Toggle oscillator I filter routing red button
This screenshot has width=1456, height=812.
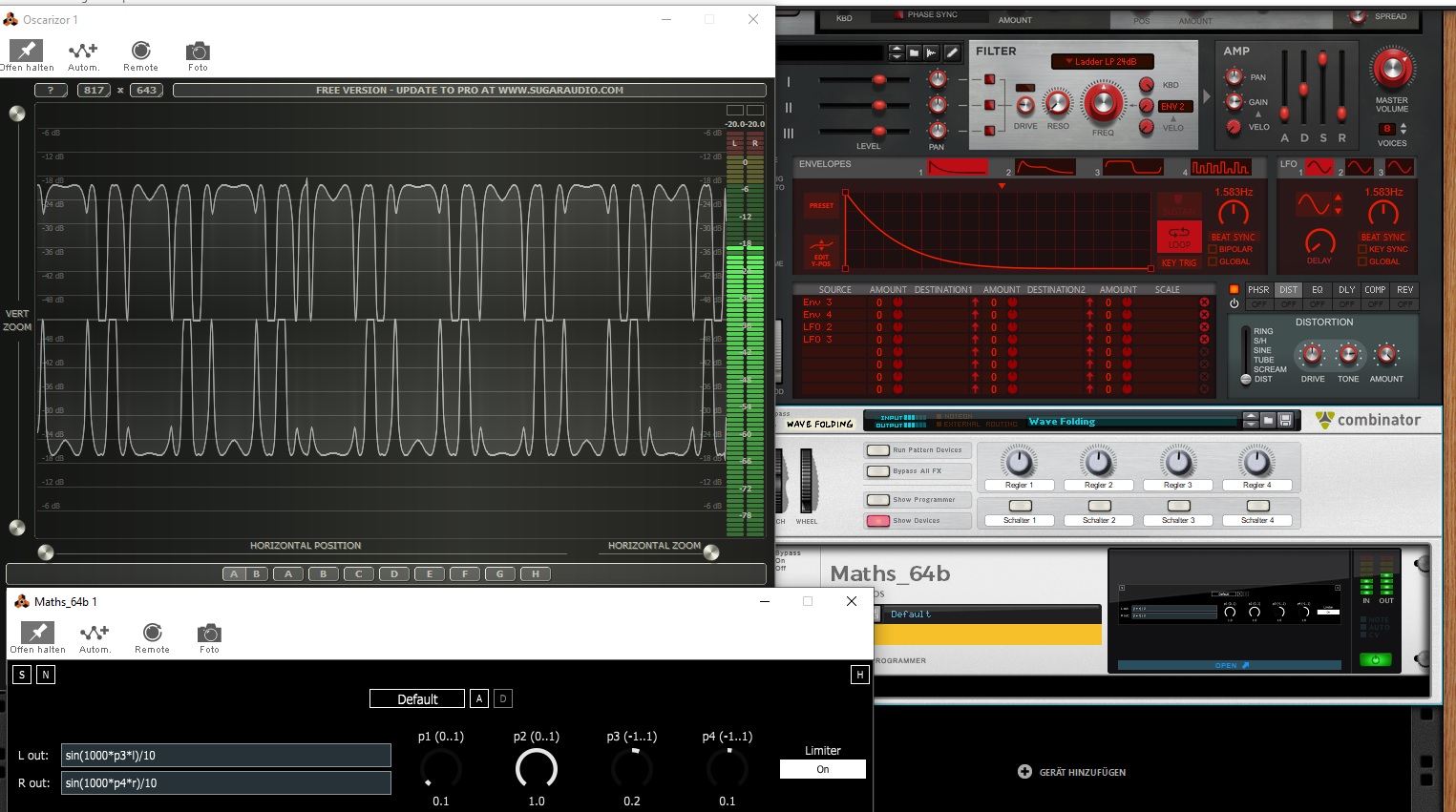click(x=990, y=79)
